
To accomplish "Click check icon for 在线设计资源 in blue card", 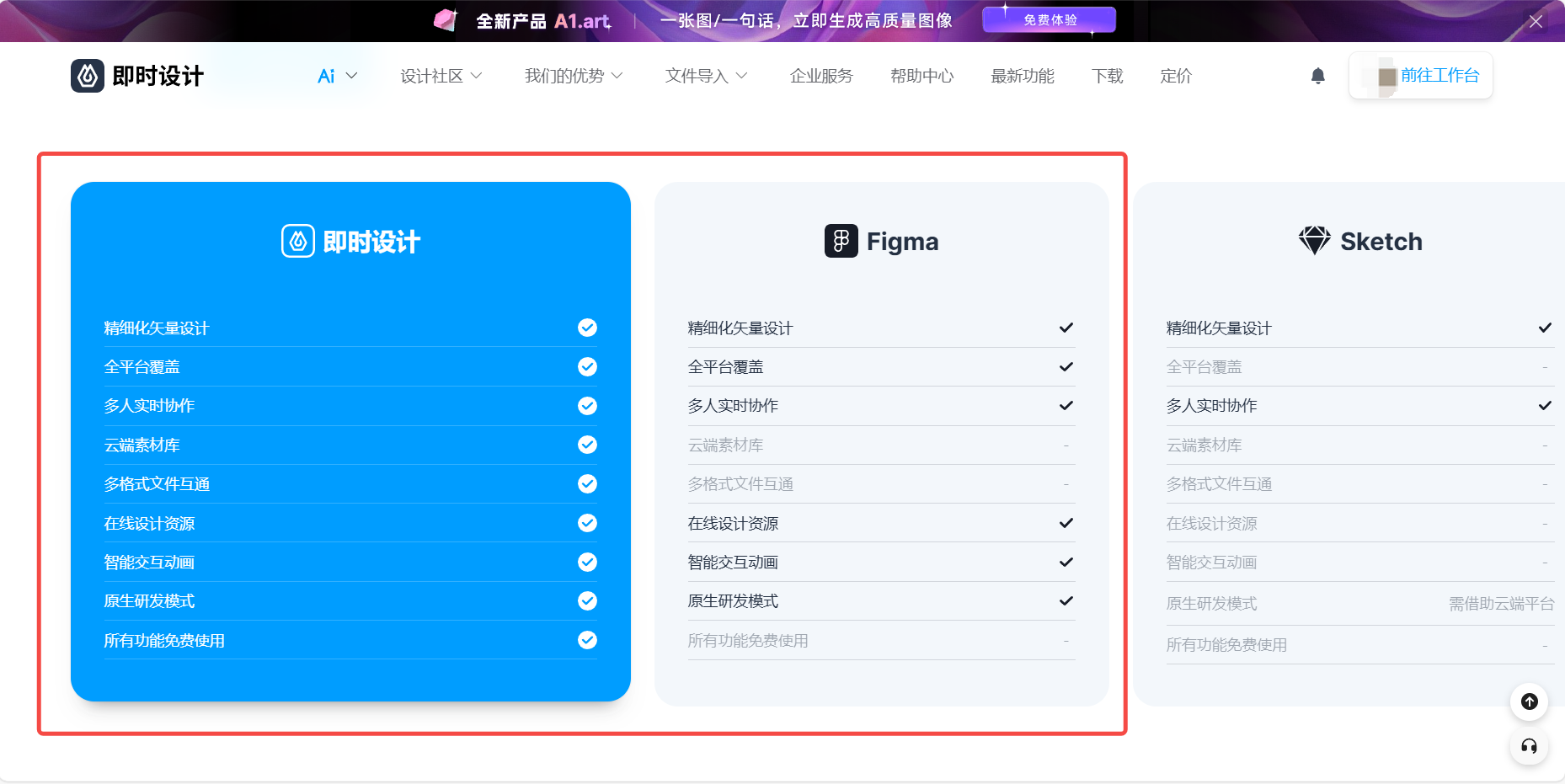I will click(x=587, y=523).
